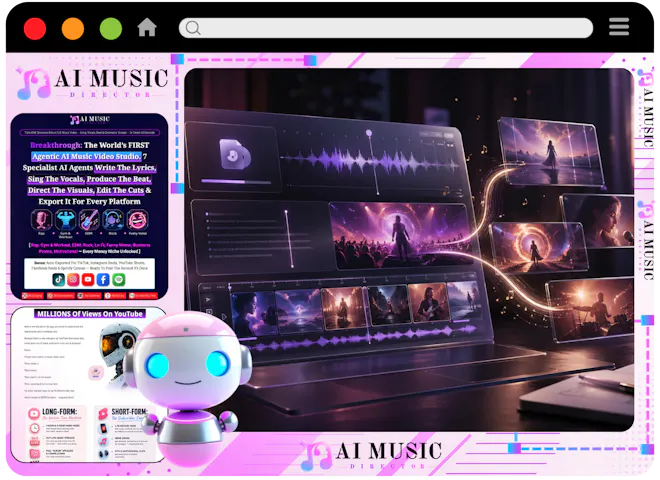
Task: Click the 'Sing The Vocals,' underlined text
Action: pos(56,179)
